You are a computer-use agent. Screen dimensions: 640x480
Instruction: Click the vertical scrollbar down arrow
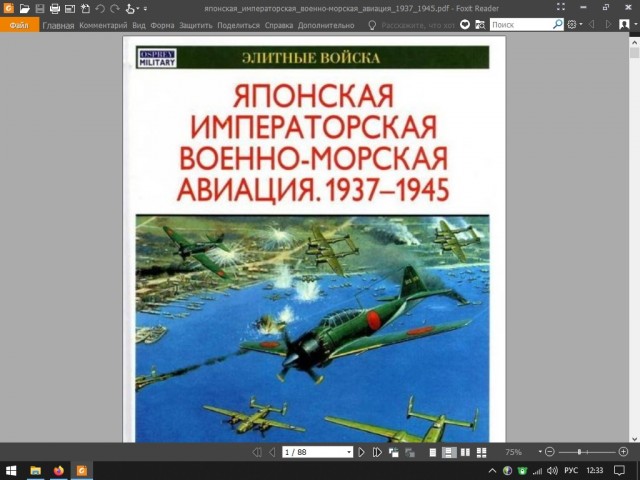click(x=635, y=439)
